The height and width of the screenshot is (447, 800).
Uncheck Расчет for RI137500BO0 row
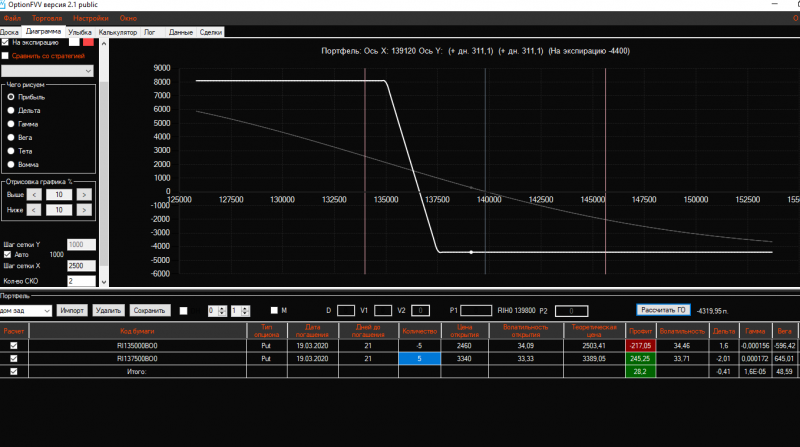14,359
